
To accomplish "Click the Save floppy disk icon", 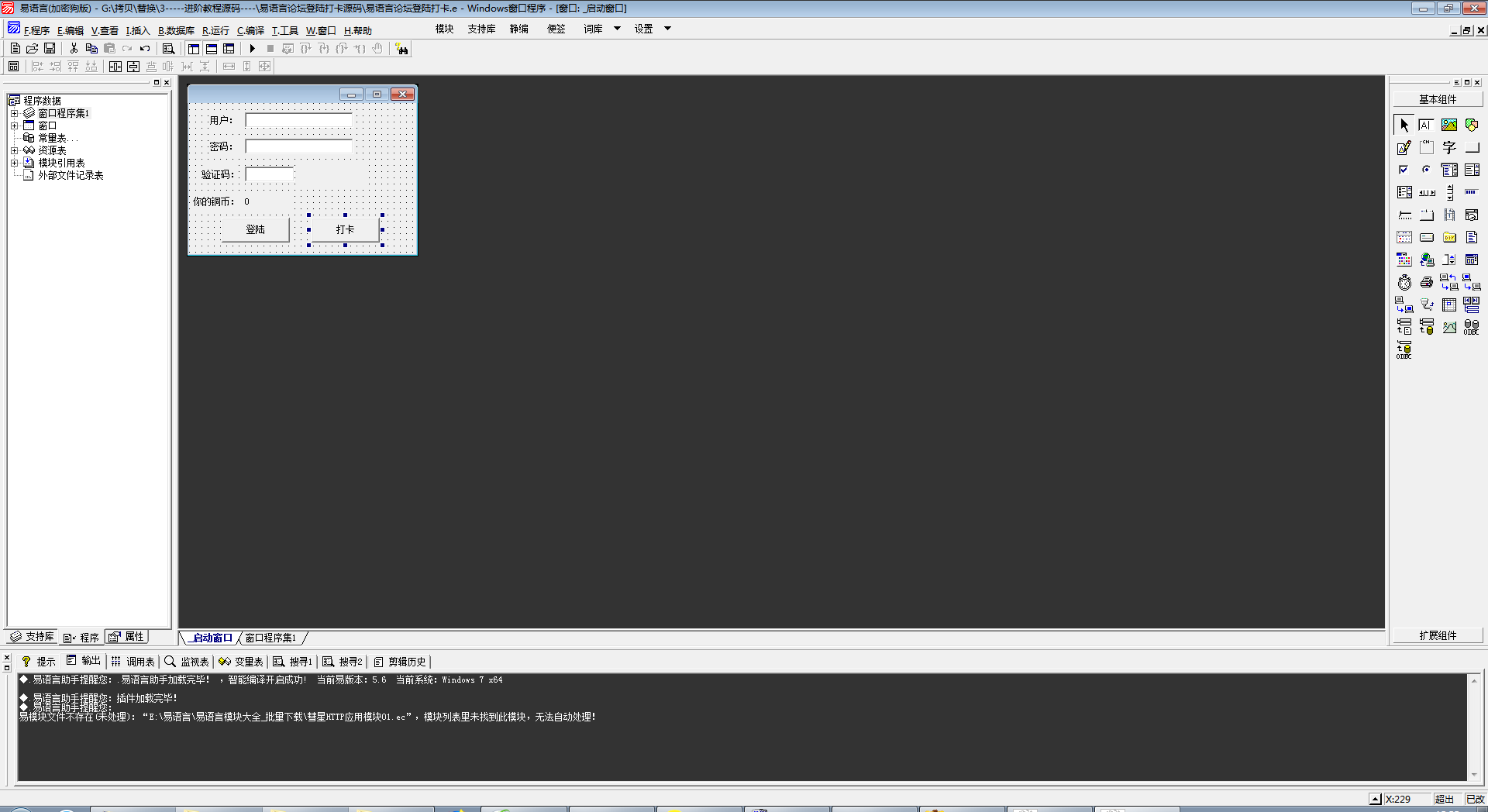I will click(x=50, y=48).
